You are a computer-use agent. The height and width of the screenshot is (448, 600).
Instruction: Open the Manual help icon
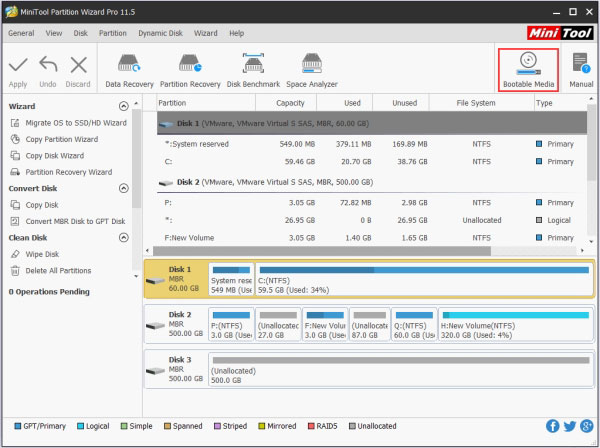[581, 71]
